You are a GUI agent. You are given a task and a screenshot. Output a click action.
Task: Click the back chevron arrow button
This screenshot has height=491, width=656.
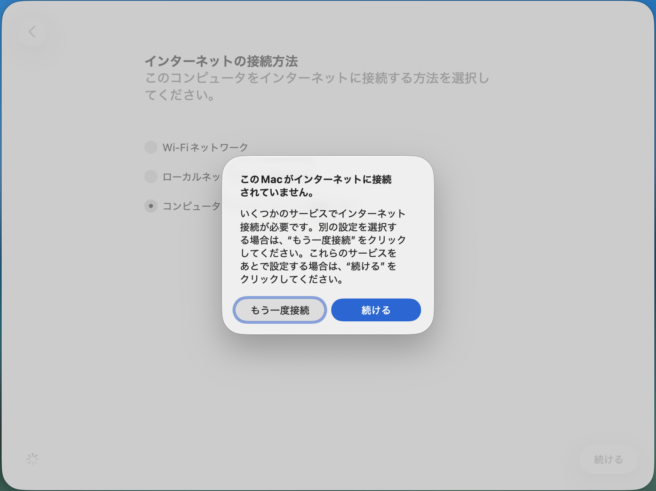32,32
